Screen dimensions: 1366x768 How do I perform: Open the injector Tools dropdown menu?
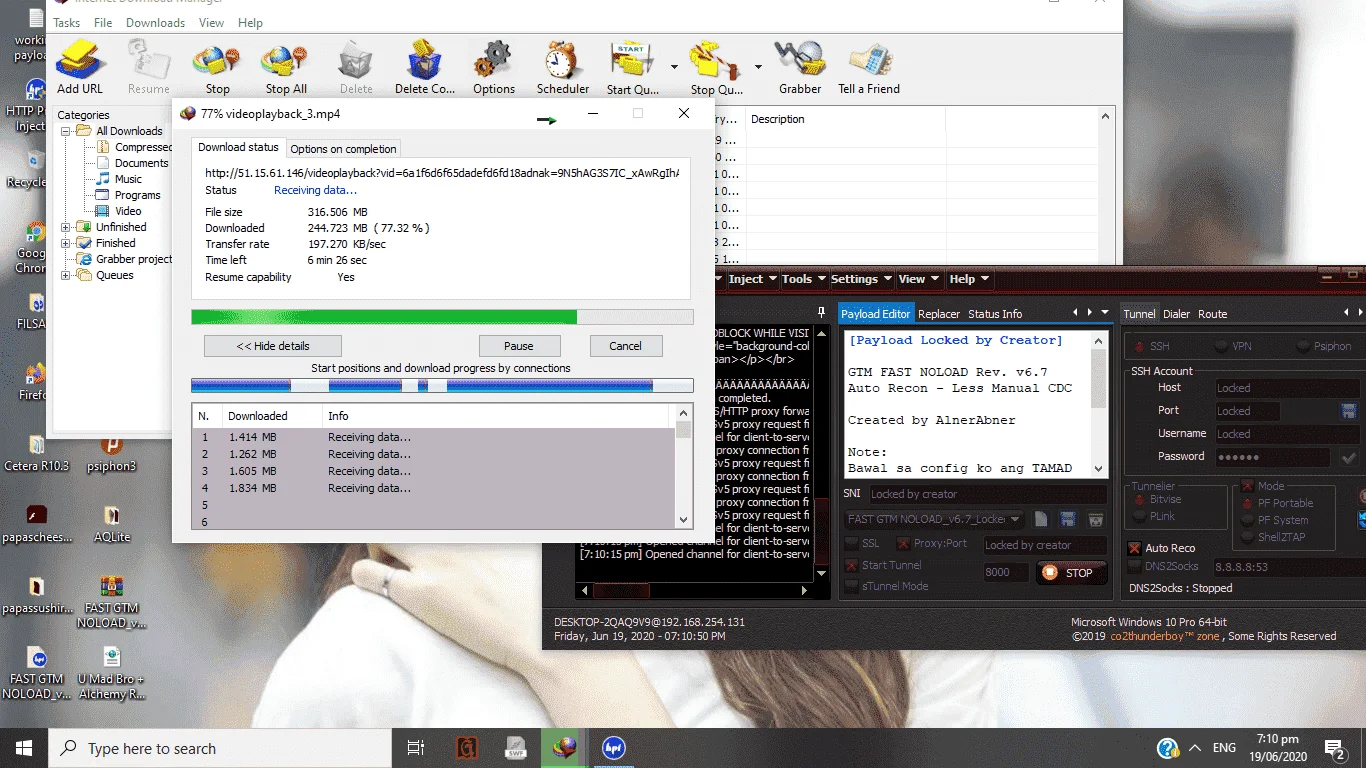pyautogui.click(x=803, y=279)
